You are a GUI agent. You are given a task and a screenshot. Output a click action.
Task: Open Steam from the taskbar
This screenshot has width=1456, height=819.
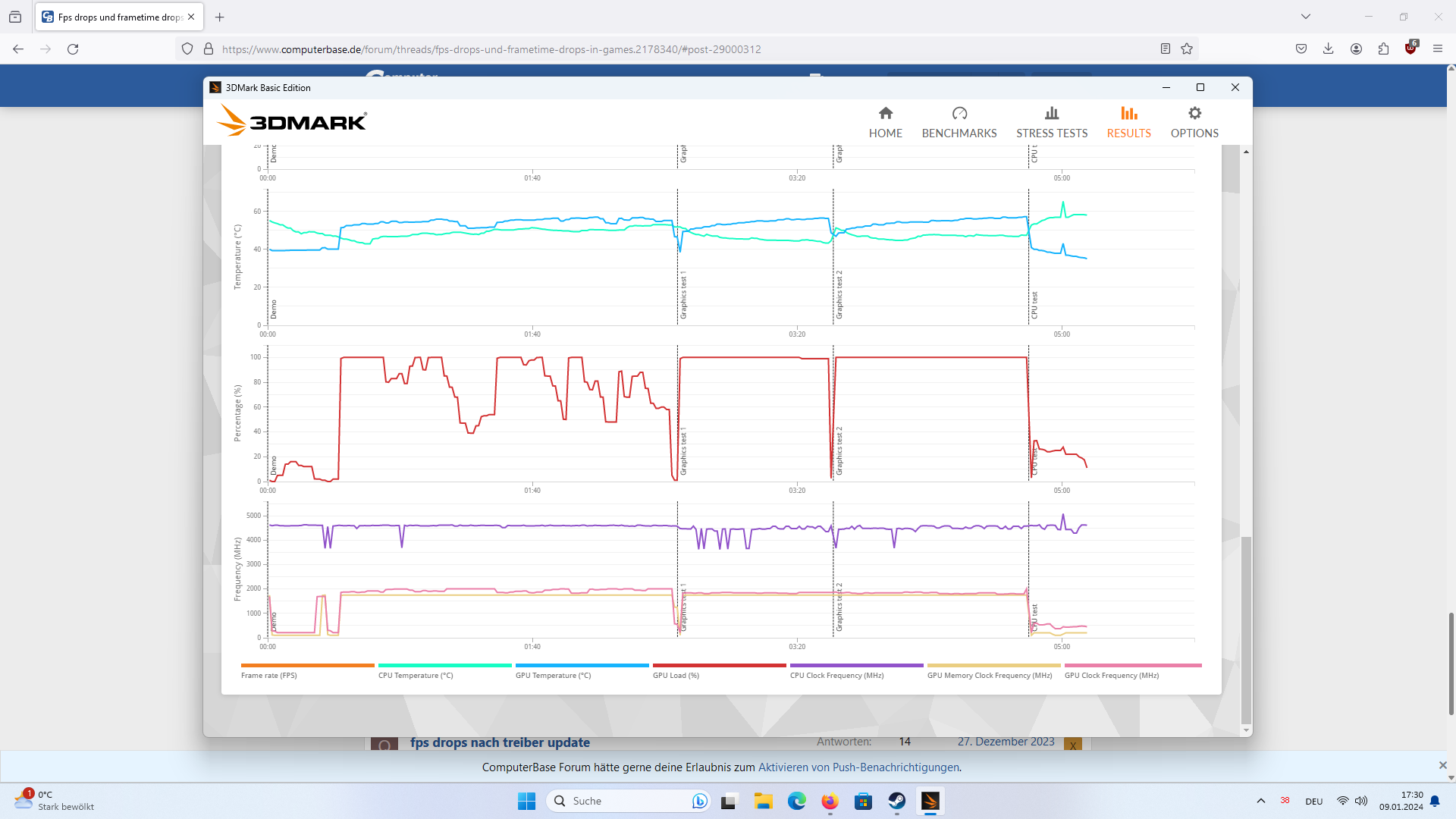coord(896,801)
